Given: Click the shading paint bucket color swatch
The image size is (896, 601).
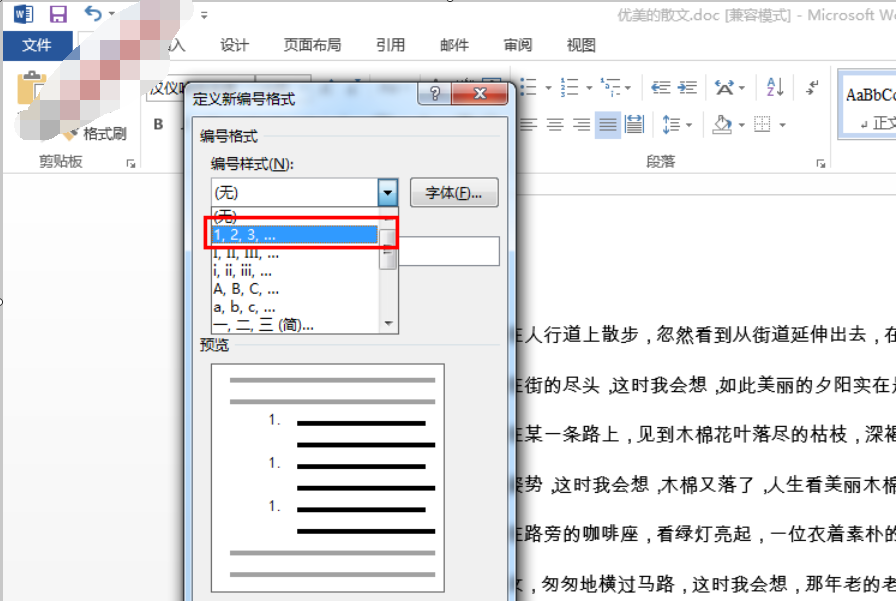Looking at the screenshot, I should (x=724, y=124).
